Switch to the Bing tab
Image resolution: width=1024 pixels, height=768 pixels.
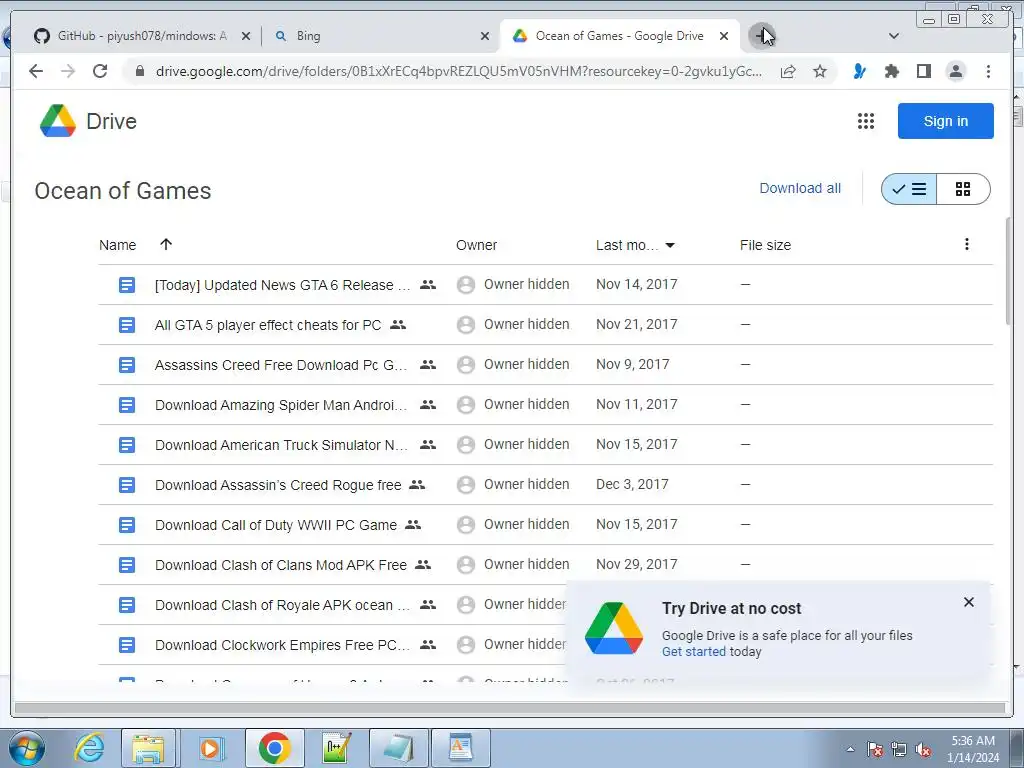(x=381, y=36)
